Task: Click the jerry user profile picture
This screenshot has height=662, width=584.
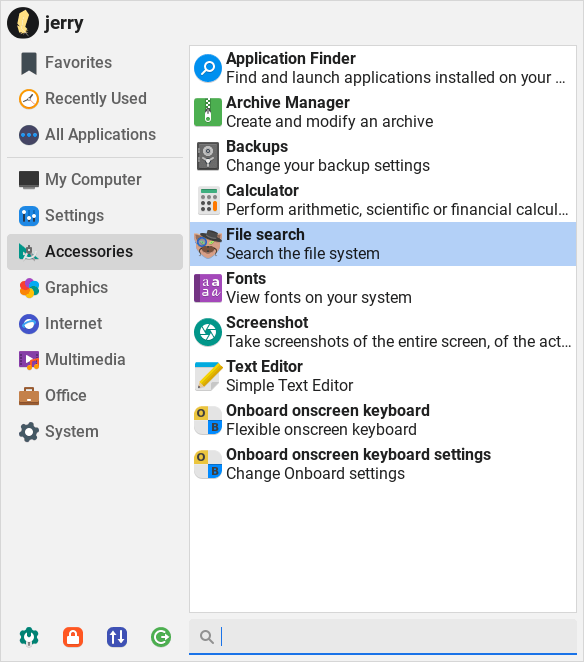Action: (23, 23)
